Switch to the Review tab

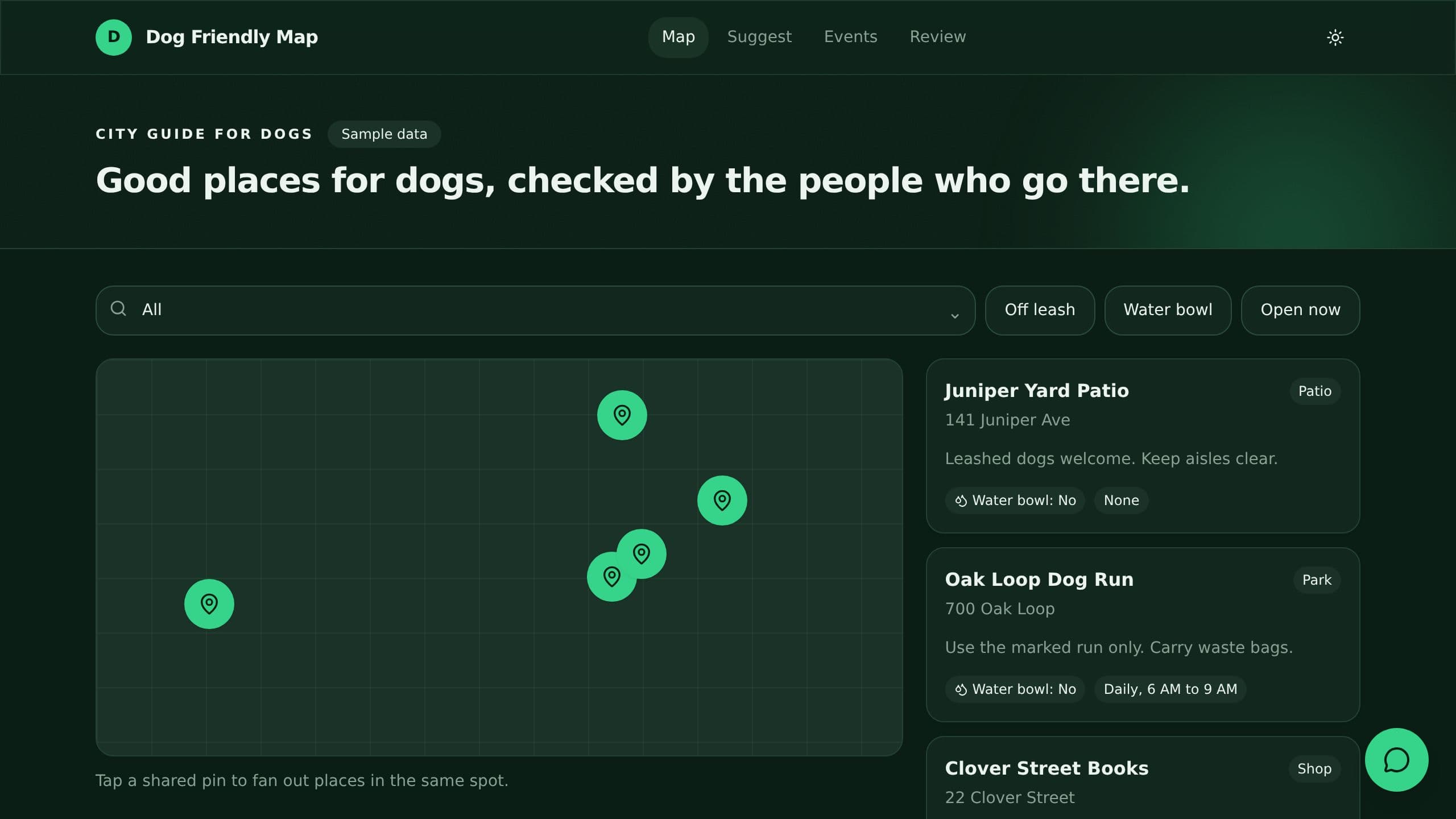pyautogui.click(x=937, y=37)
